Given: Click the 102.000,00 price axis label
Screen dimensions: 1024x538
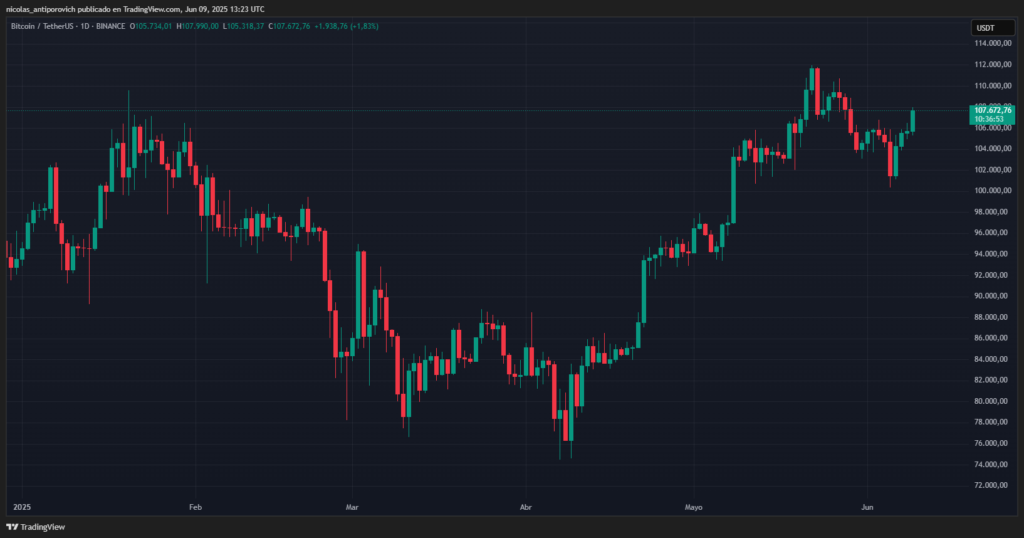Looking at the screenshot, I should [x=992, y=170].
